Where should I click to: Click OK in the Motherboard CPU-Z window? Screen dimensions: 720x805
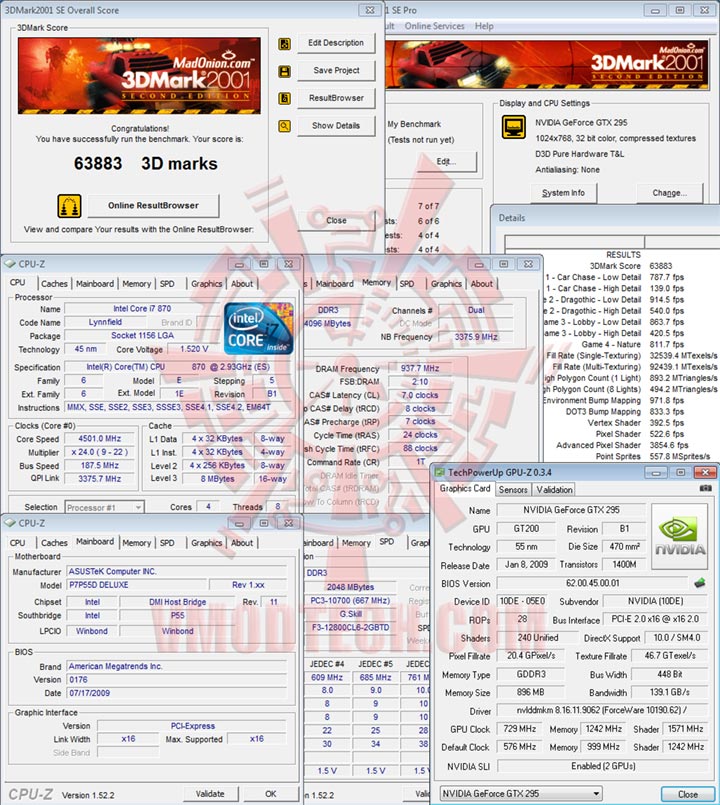click(271, 794)
